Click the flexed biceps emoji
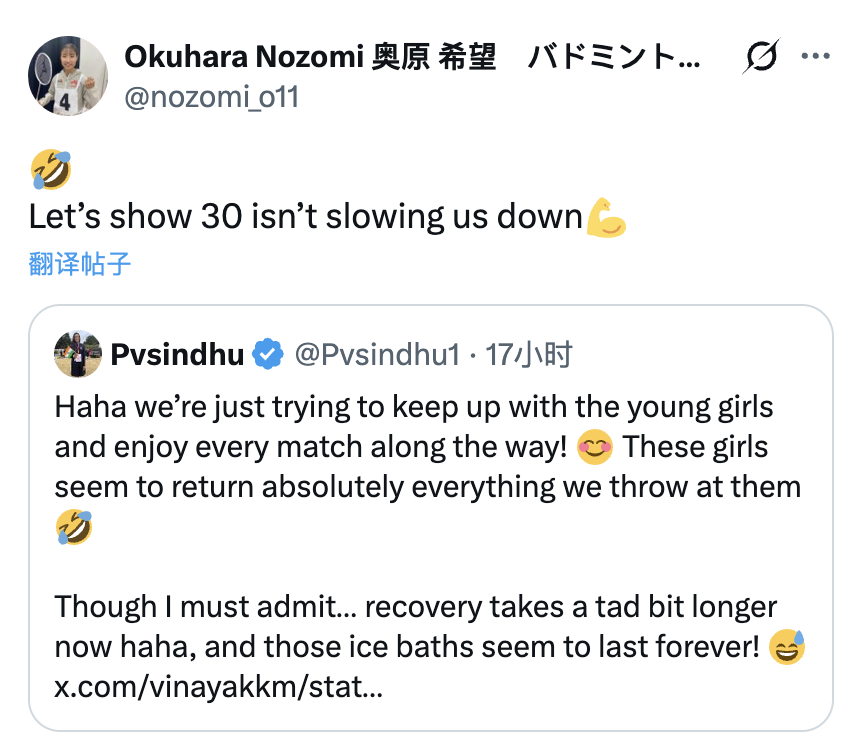The width and height of the screenshot is (866, 756). click(x=607, y=217)
